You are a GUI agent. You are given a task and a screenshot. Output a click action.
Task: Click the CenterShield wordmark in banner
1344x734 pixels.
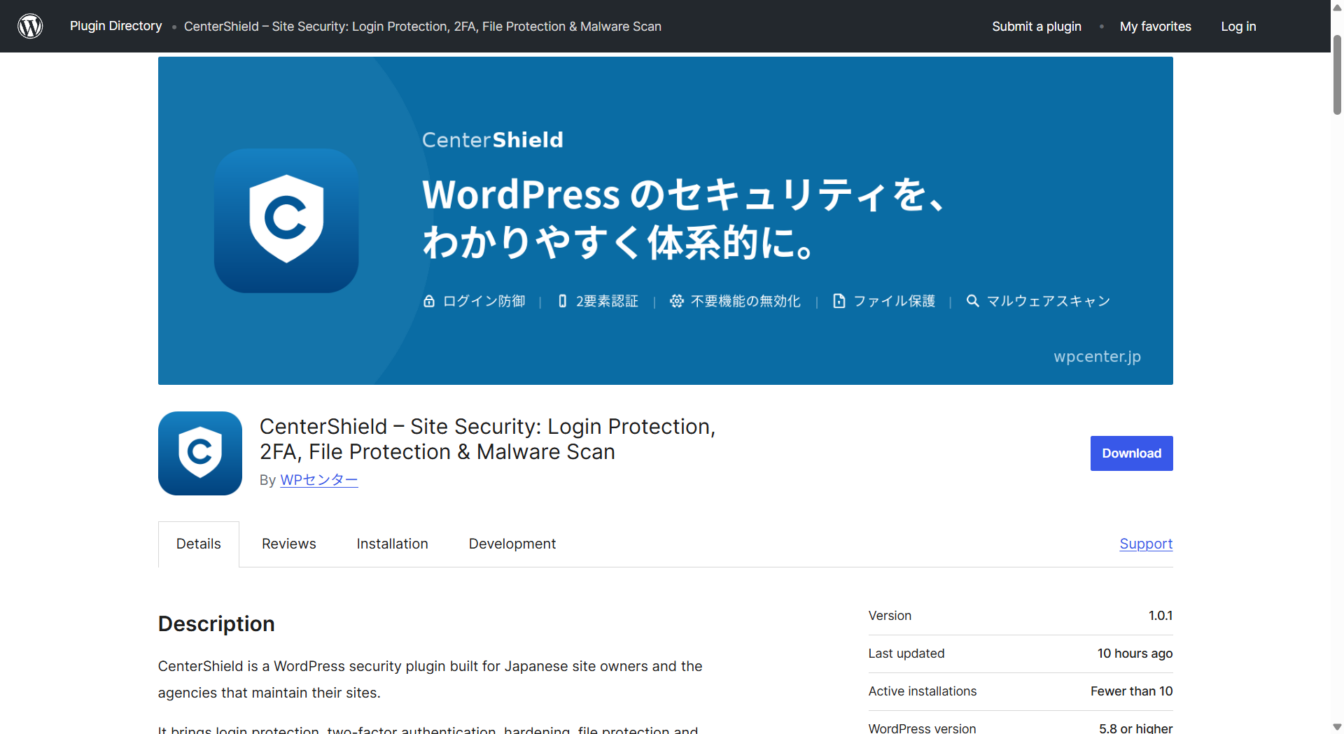click(492, 140)
